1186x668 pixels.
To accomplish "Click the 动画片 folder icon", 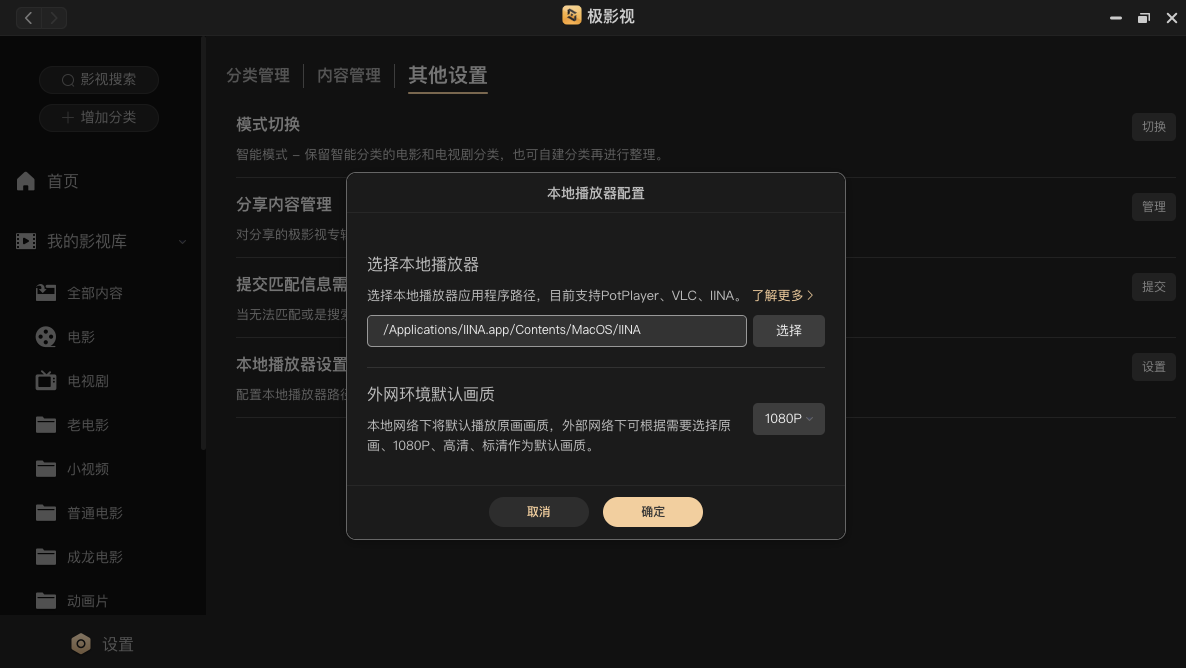I will pos(46,601).
